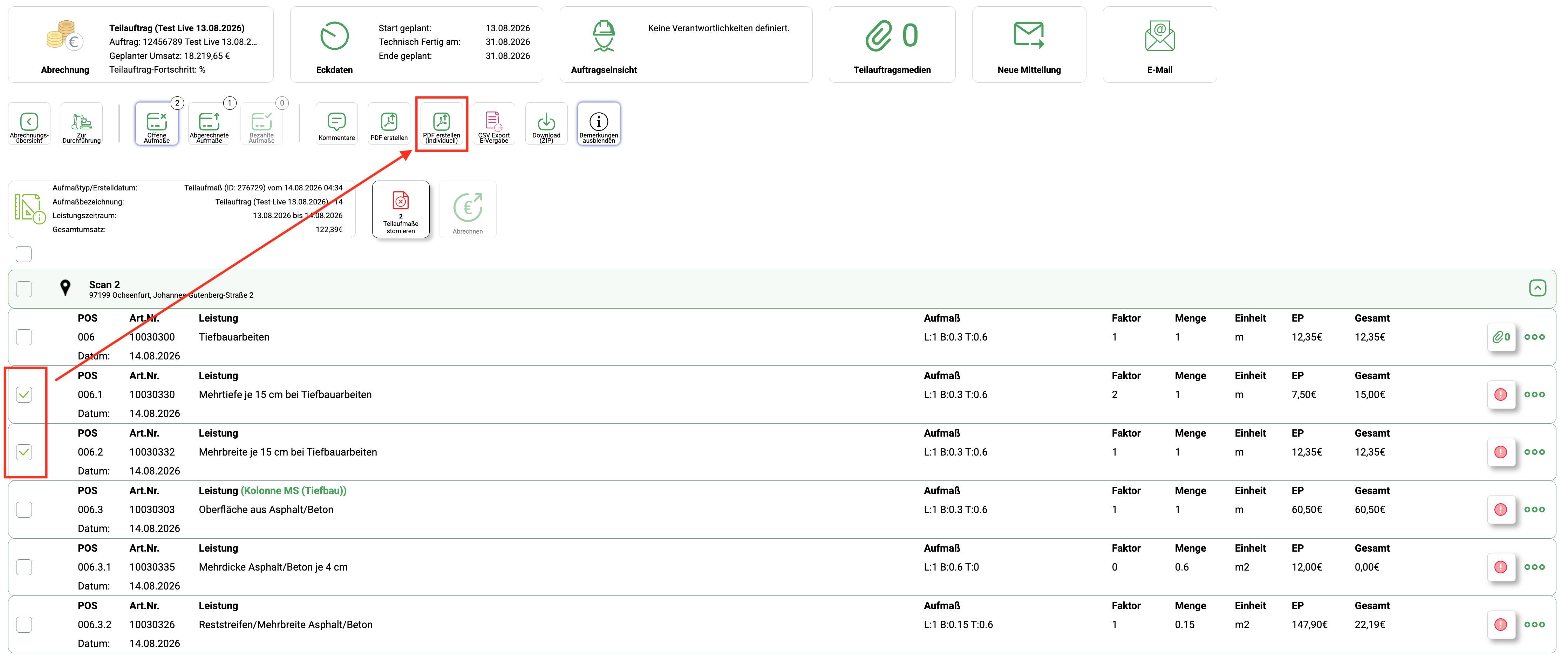Show Offene Aufmaße tab
The image size is (1568, 667).
[156, 124]
